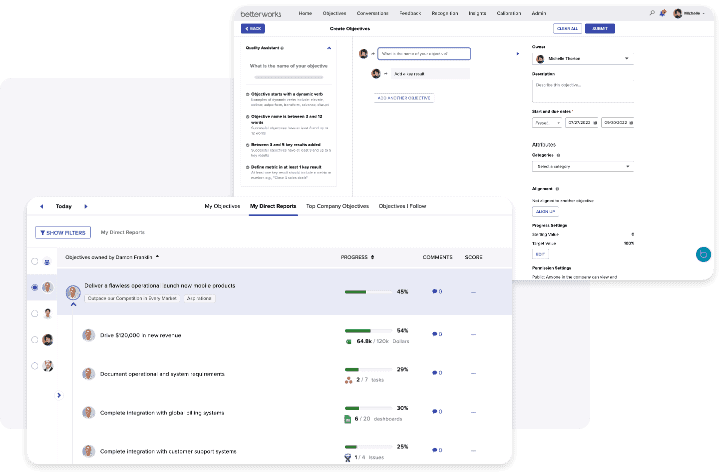This screenshot has height=476, width=723.
Task: Open the date period type dropdown
Action: point(547,123)
